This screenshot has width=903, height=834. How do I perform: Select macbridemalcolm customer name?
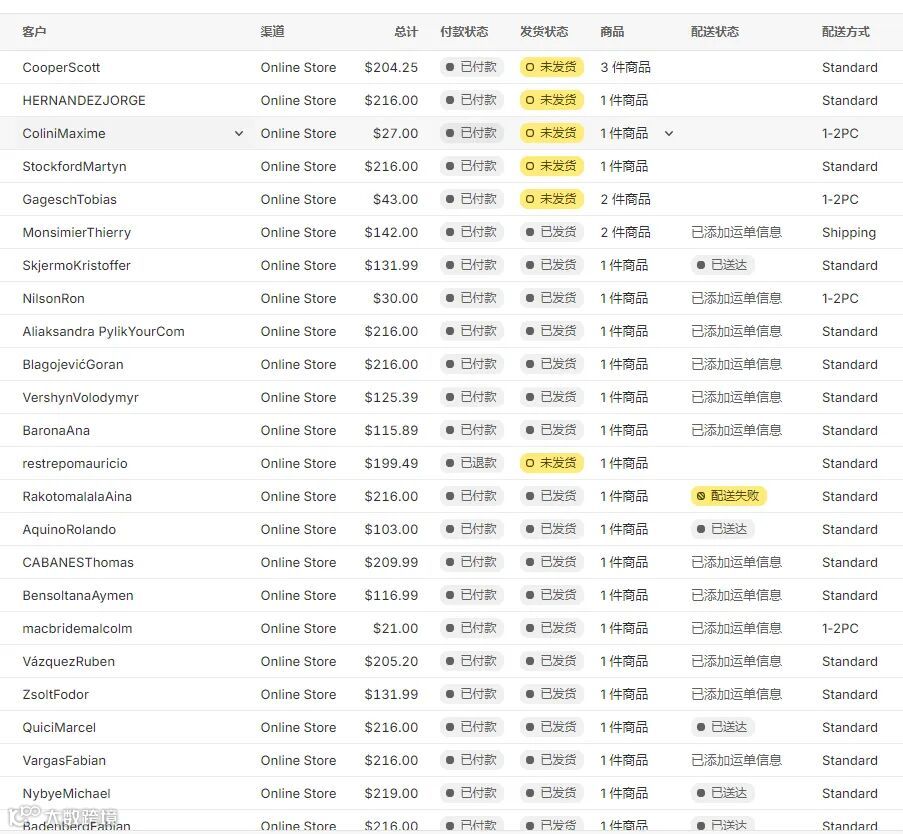(x=77, y=628)
